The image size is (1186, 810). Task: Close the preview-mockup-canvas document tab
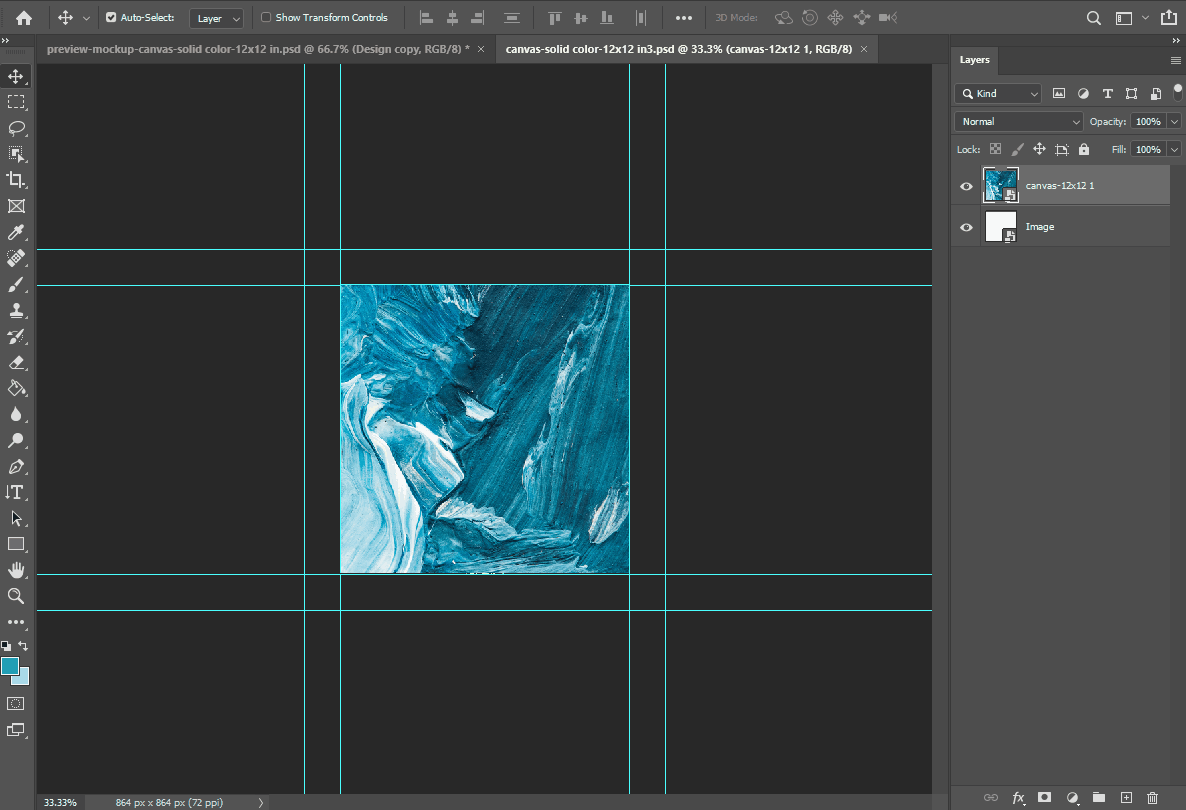(x=480, y=49)
